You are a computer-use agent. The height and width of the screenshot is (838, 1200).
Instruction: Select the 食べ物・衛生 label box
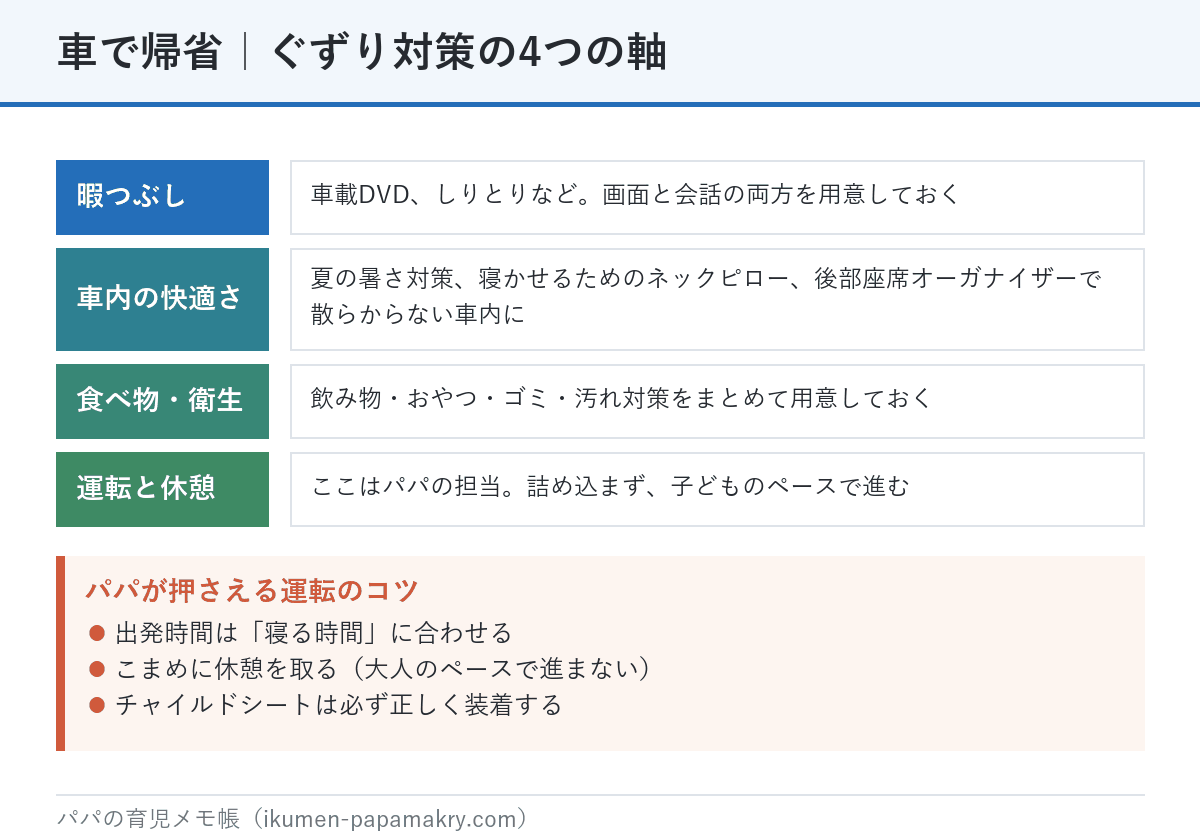pyautogui.click(x=162, y=401)
